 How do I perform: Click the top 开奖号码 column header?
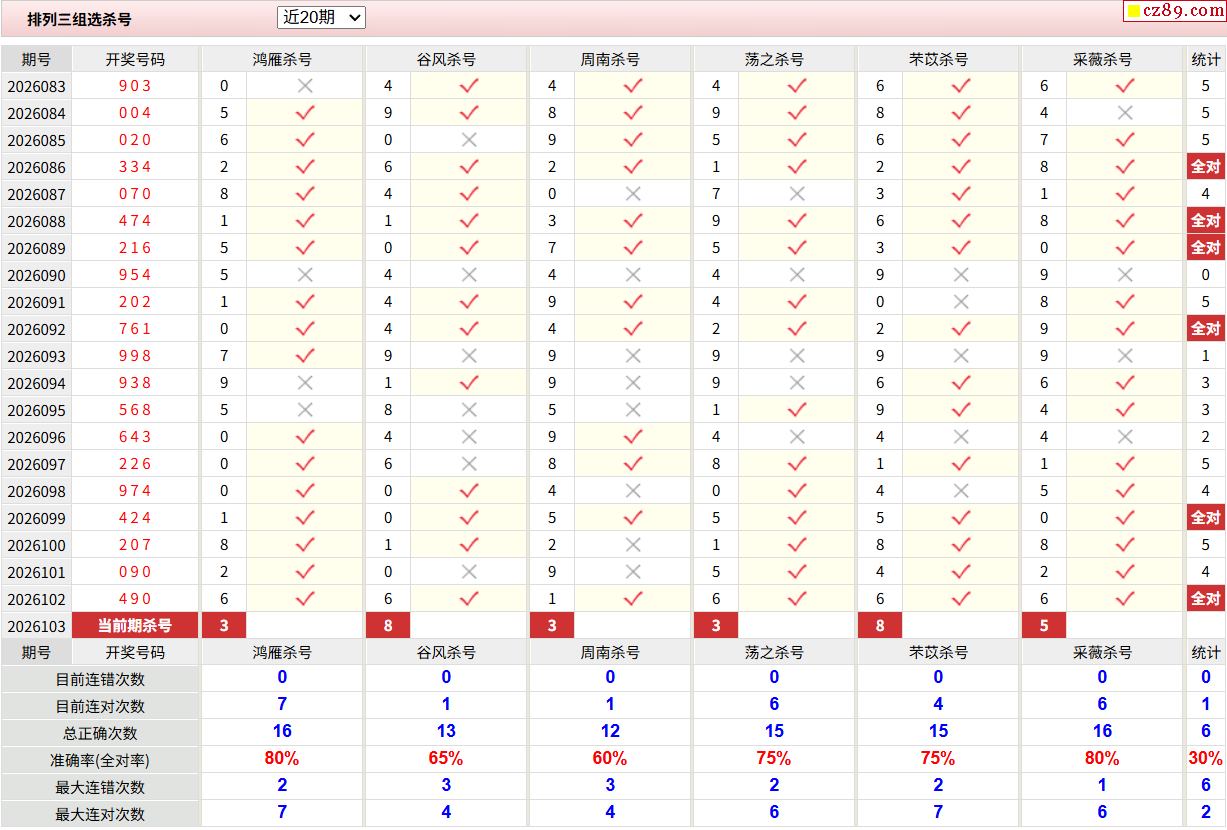135,59
